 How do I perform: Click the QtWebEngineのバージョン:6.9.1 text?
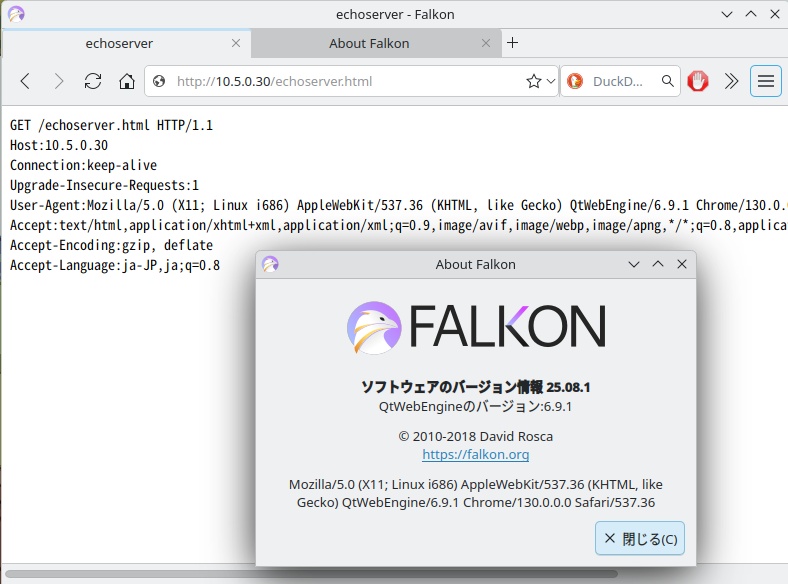point(475,407)
